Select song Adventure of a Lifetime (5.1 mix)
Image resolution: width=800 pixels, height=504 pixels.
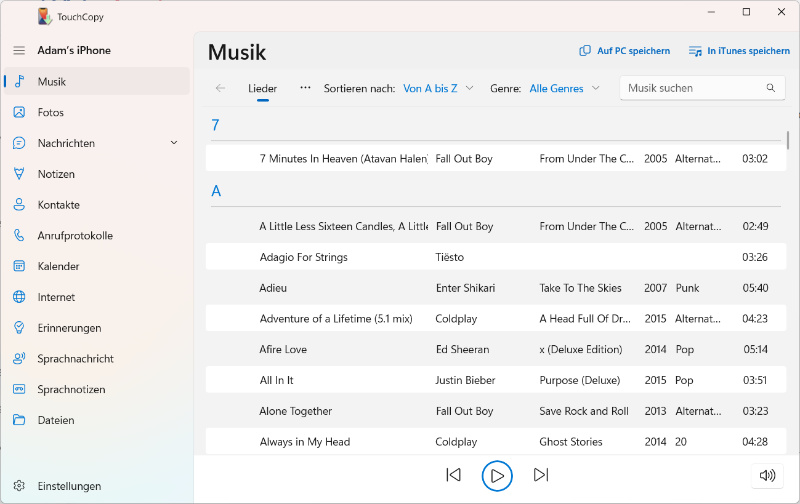pyautogui.click(x=496, y=319)
